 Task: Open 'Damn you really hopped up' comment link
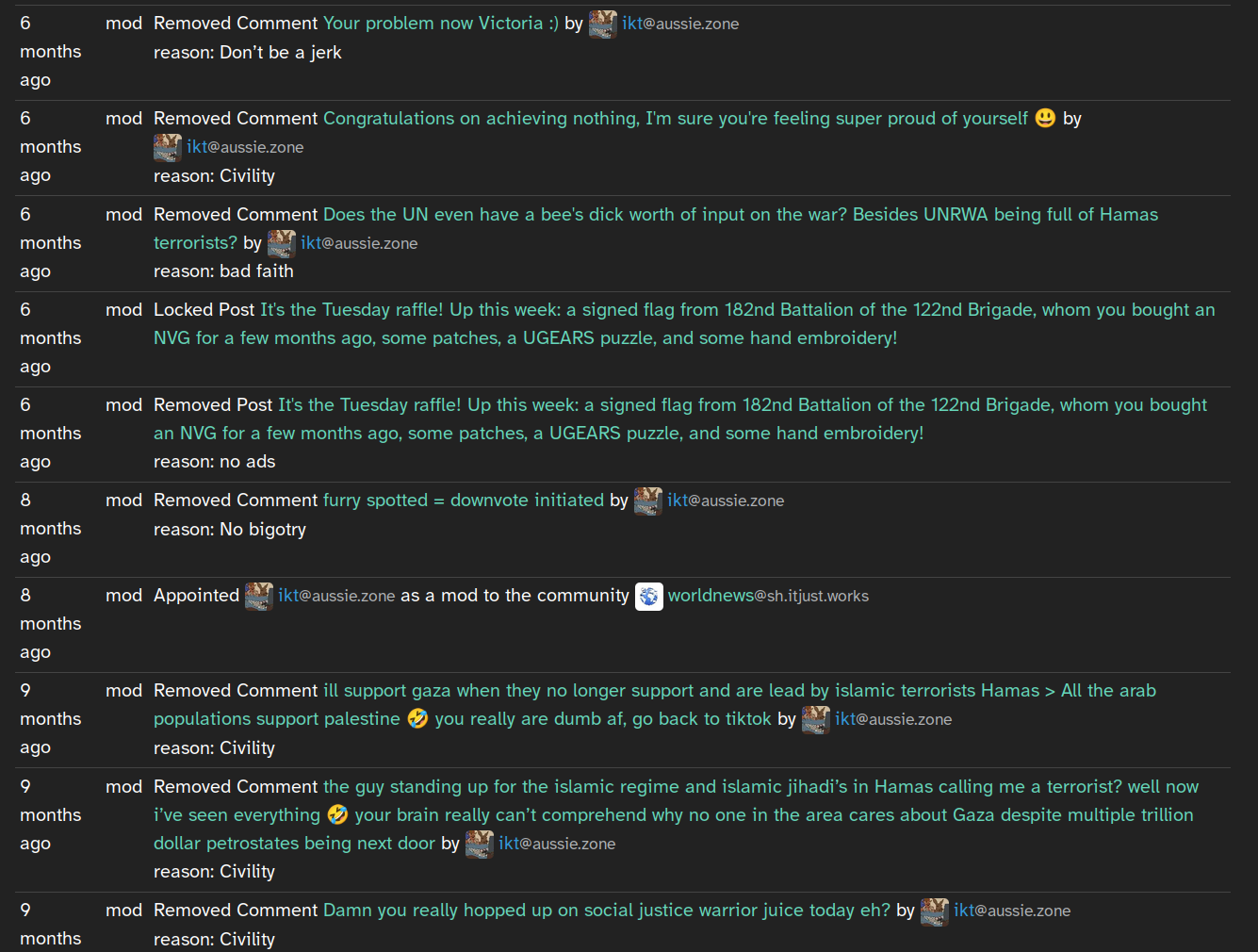[607, 911]
